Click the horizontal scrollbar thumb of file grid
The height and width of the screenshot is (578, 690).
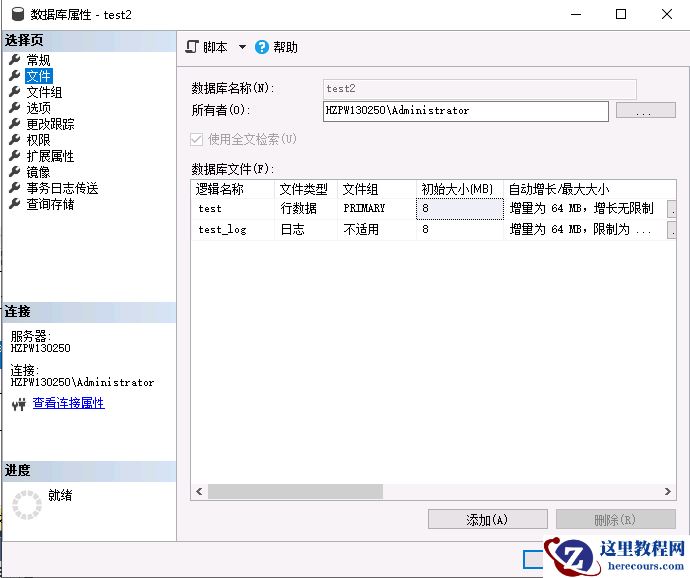295,491
